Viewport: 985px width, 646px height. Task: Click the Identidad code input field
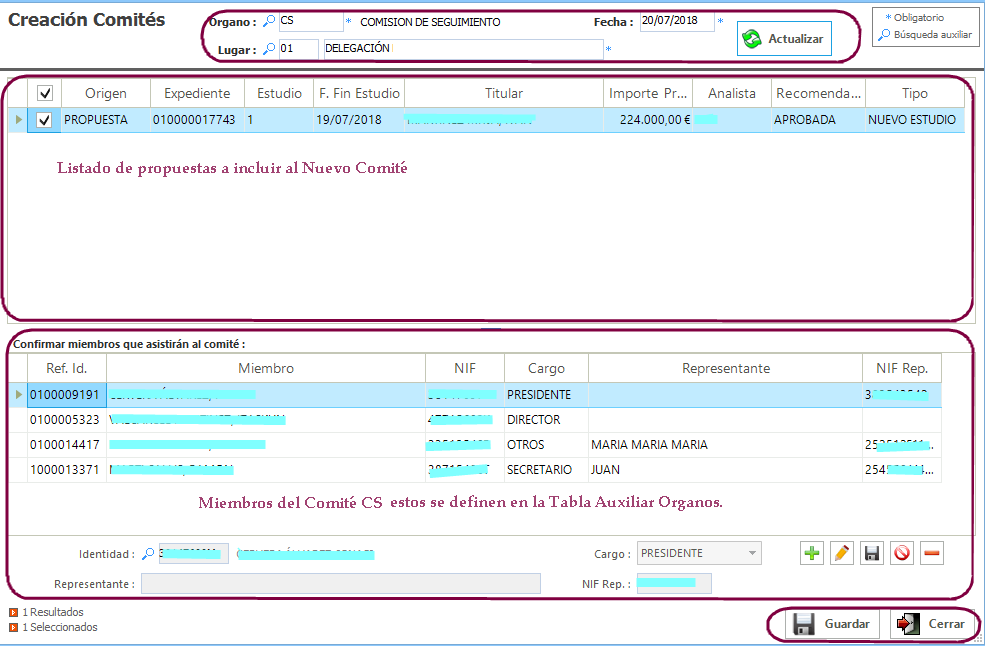pos(193,554)
